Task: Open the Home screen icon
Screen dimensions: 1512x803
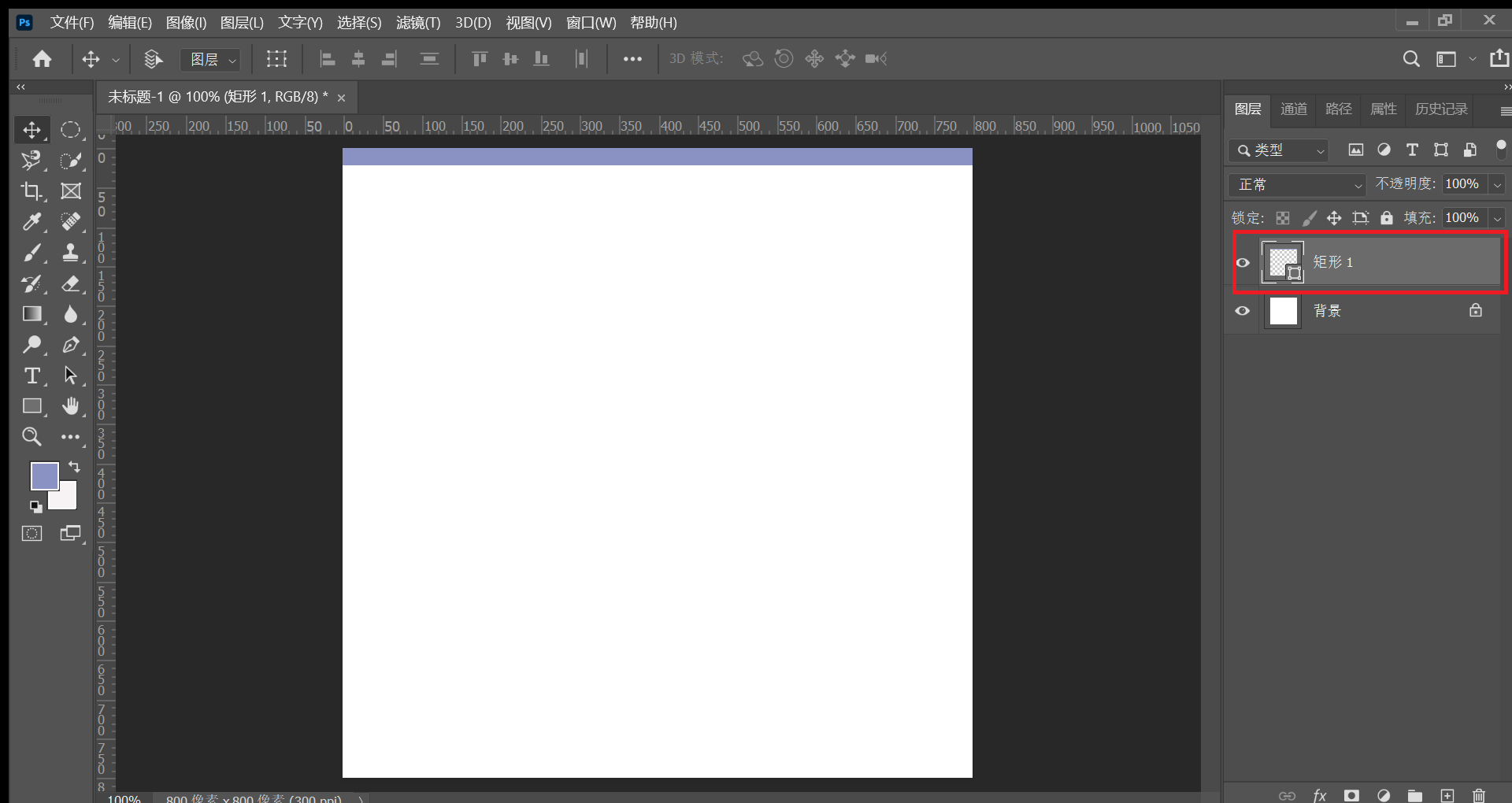Action: (x=43, y=59)
